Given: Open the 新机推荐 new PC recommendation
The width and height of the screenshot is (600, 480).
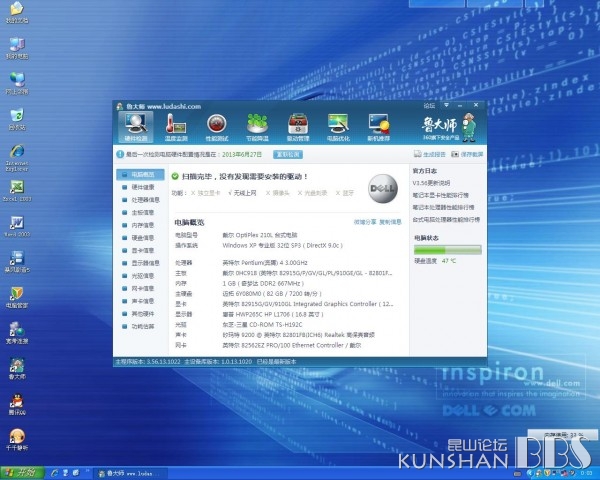Looking at the screenshot, I should point(378,127).
